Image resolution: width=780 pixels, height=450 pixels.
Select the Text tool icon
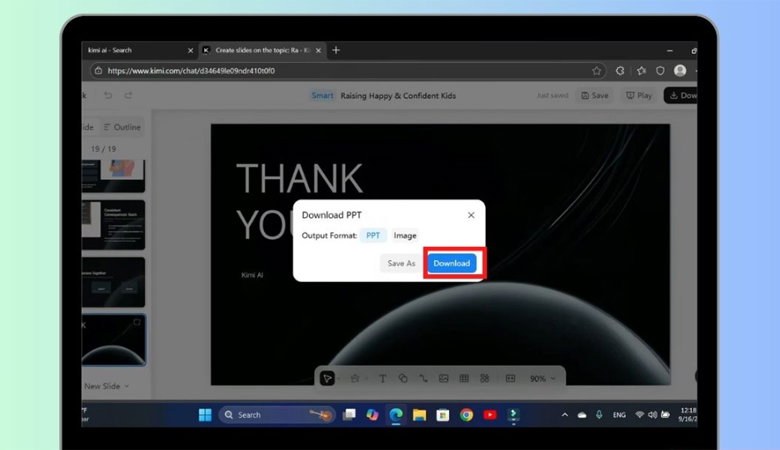tap(383, 378)
